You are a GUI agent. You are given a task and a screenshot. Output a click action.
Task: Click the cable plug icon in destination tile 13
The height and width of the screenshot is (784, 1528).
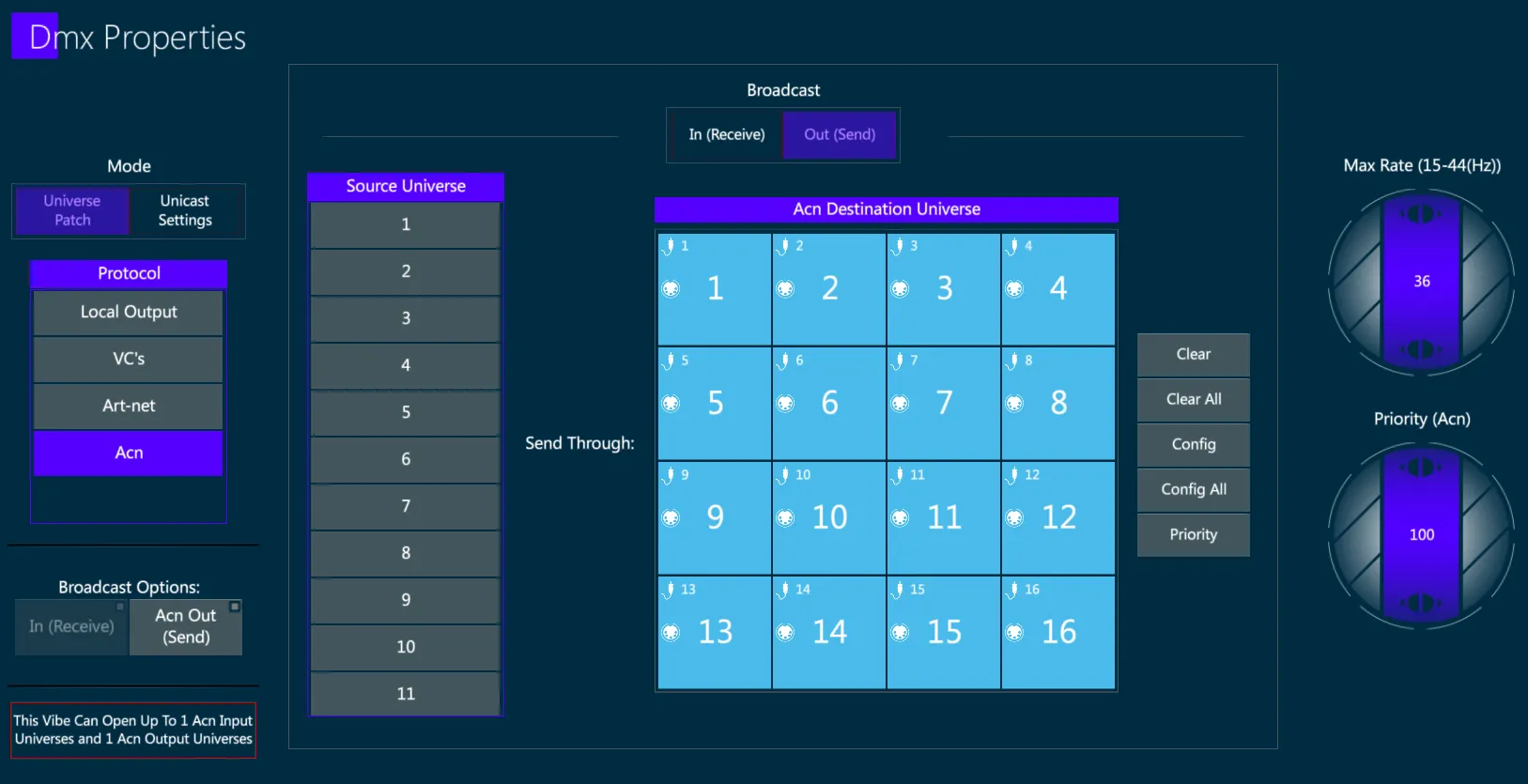tap(669, 591)
